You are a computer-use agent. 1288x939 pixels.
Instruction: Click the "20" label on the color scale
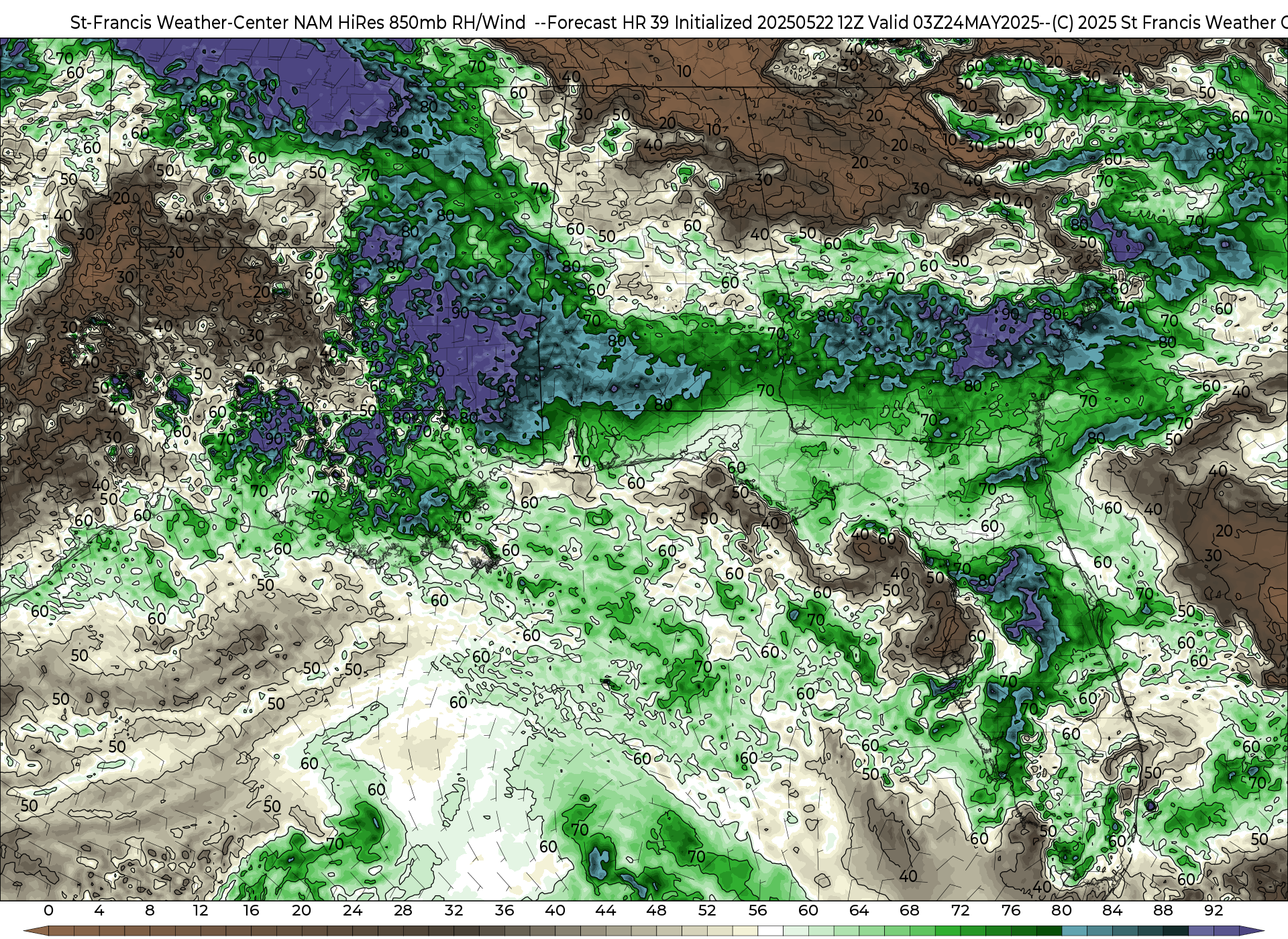coord(302,910)
